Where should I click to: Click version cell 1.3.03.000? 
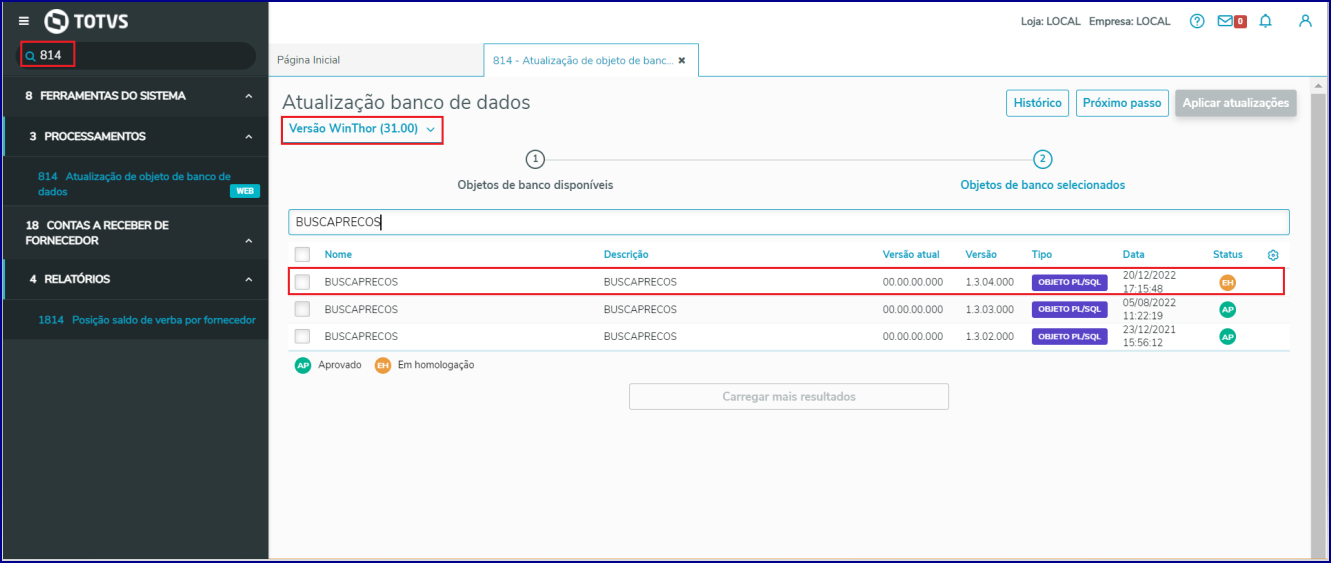pos(990,309)
